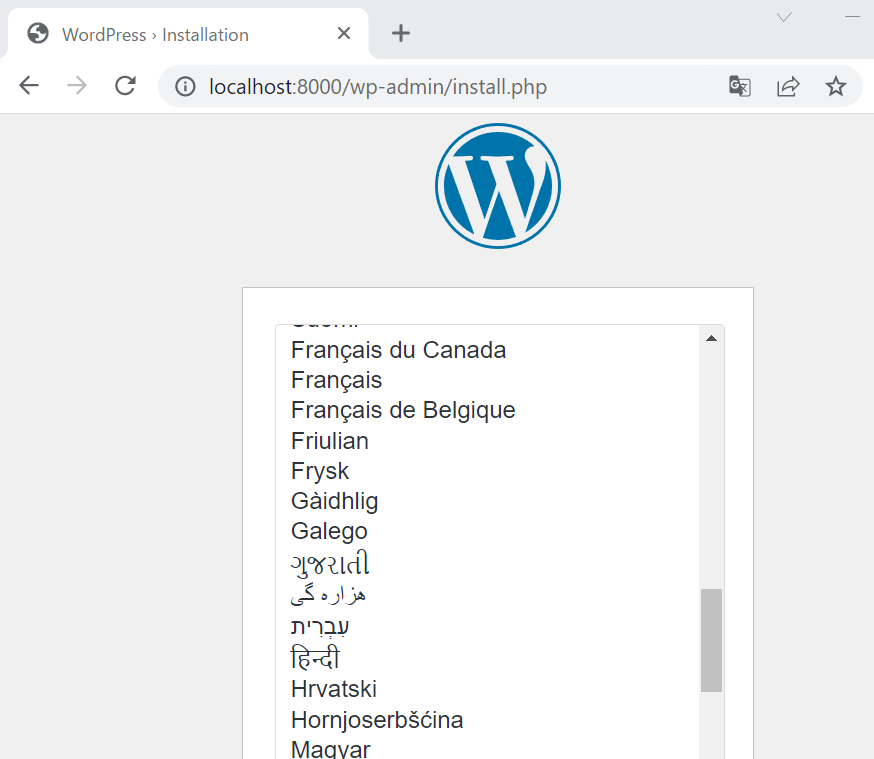Bookmark this page with the star
874x759 pixels.
[x=836, y=86]
